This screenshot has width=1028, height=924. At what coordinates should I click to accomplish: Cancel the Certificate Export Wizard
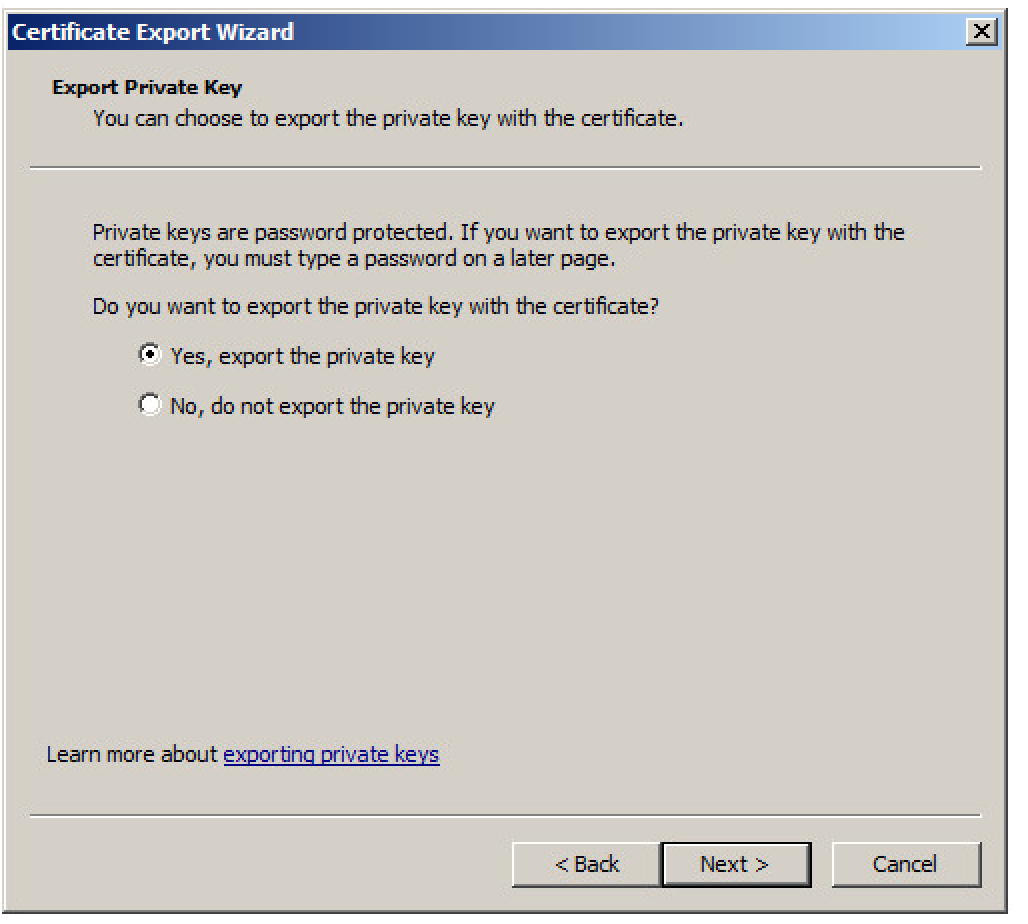click(x=905, y=864)
